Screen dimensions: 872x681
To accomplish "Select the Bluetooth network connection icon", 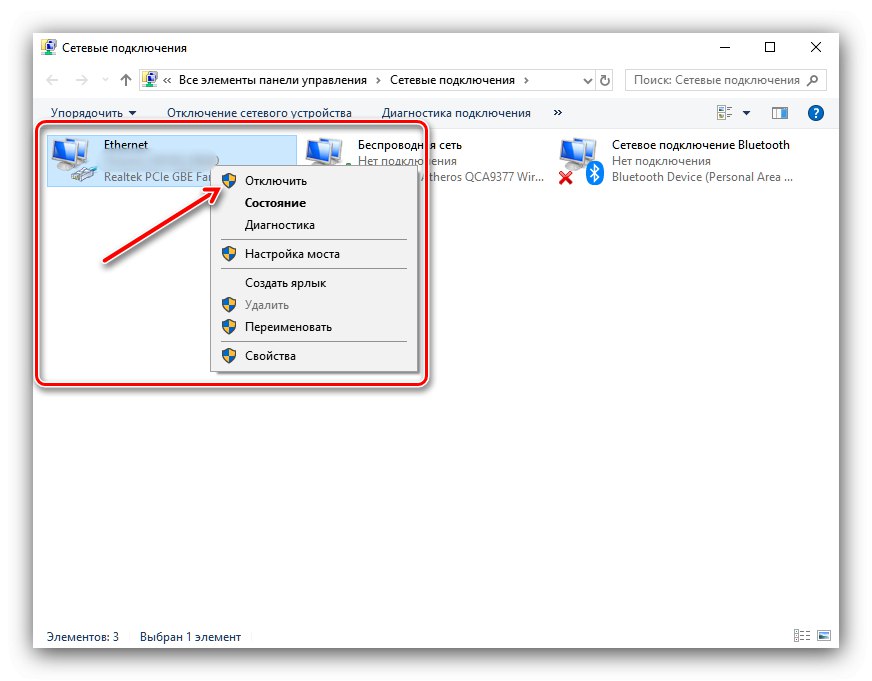I will [x=581, y=161].
